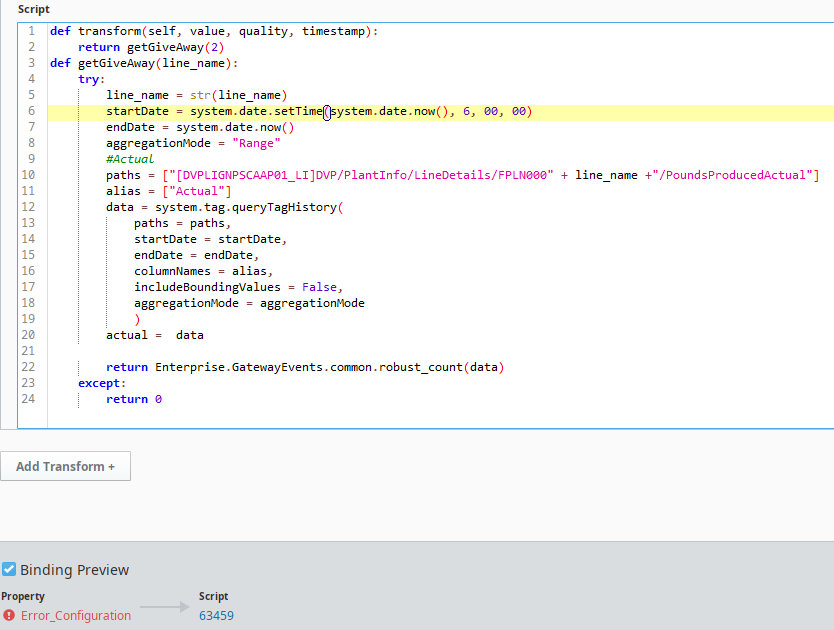Viewport: 834px width, 630px height.
Task: Click the closing red parenthesis on line 19
Action: pos(137,319)
